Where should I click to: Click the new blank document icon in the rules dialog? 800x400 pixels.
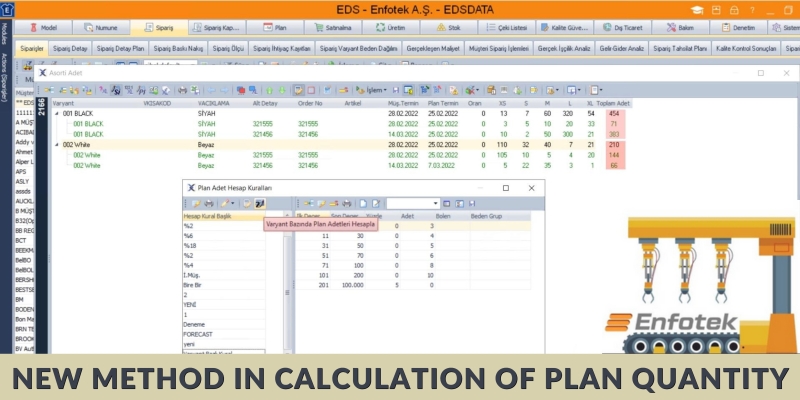coord(363,204)
